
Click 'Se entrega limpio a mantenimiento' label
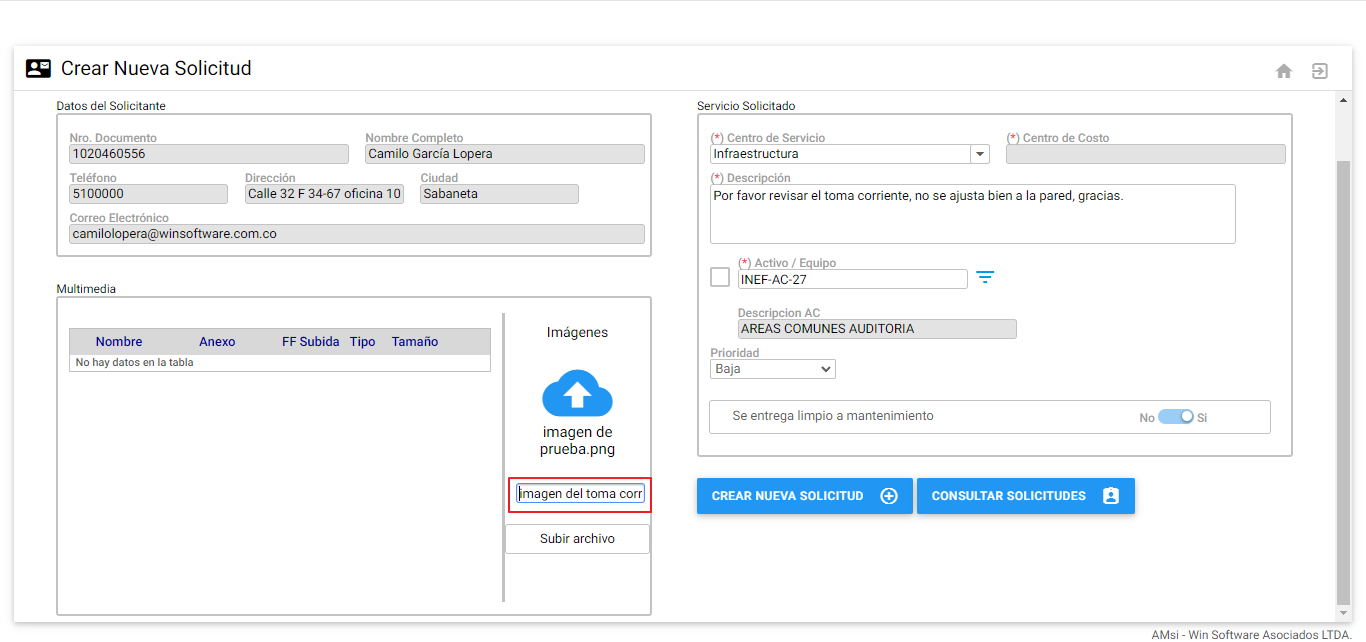(833, 416)
